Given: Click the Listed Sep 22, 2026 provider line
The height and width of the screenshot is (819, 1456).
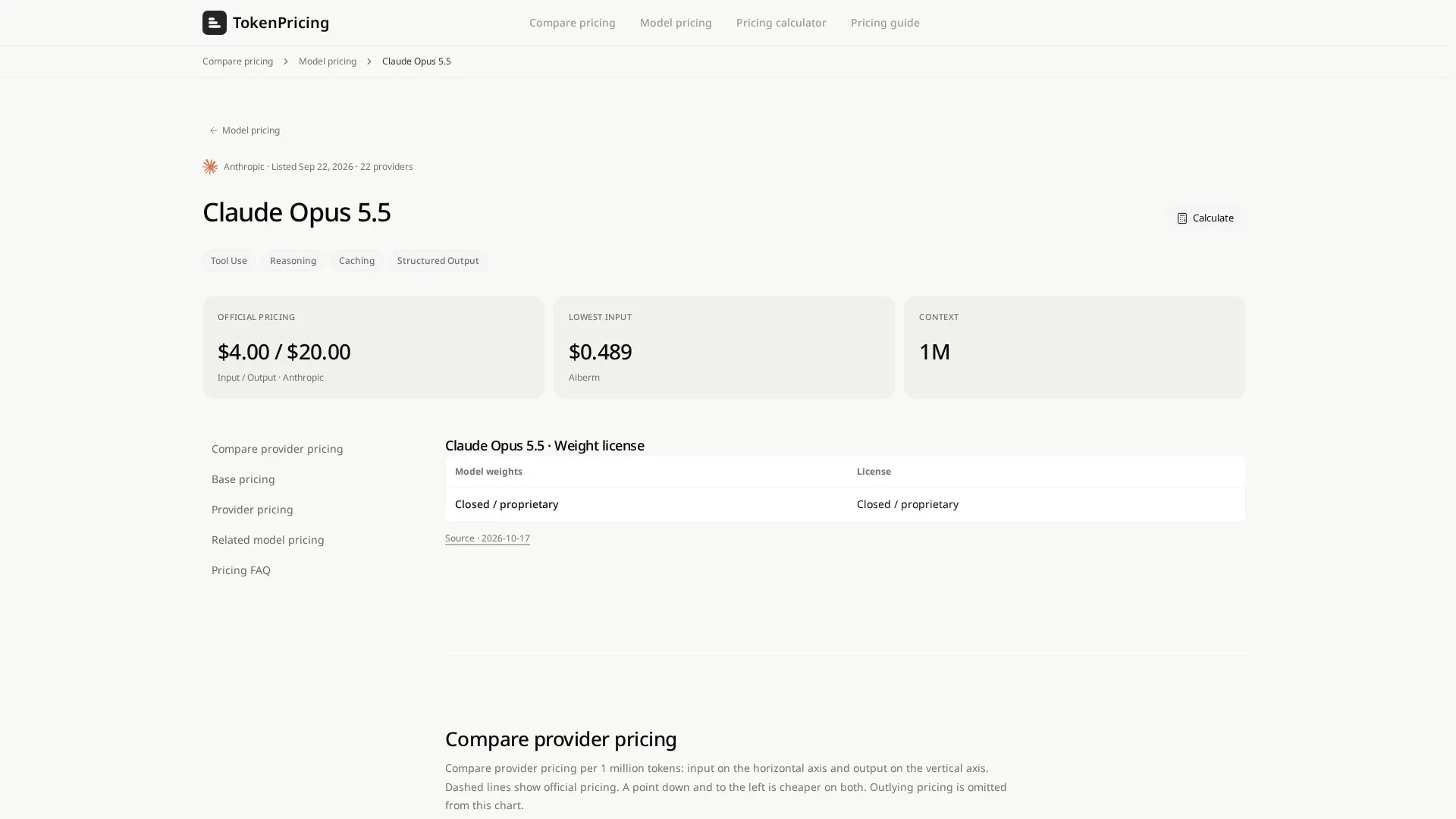Looking at the screenshot, I should [318, 167].
